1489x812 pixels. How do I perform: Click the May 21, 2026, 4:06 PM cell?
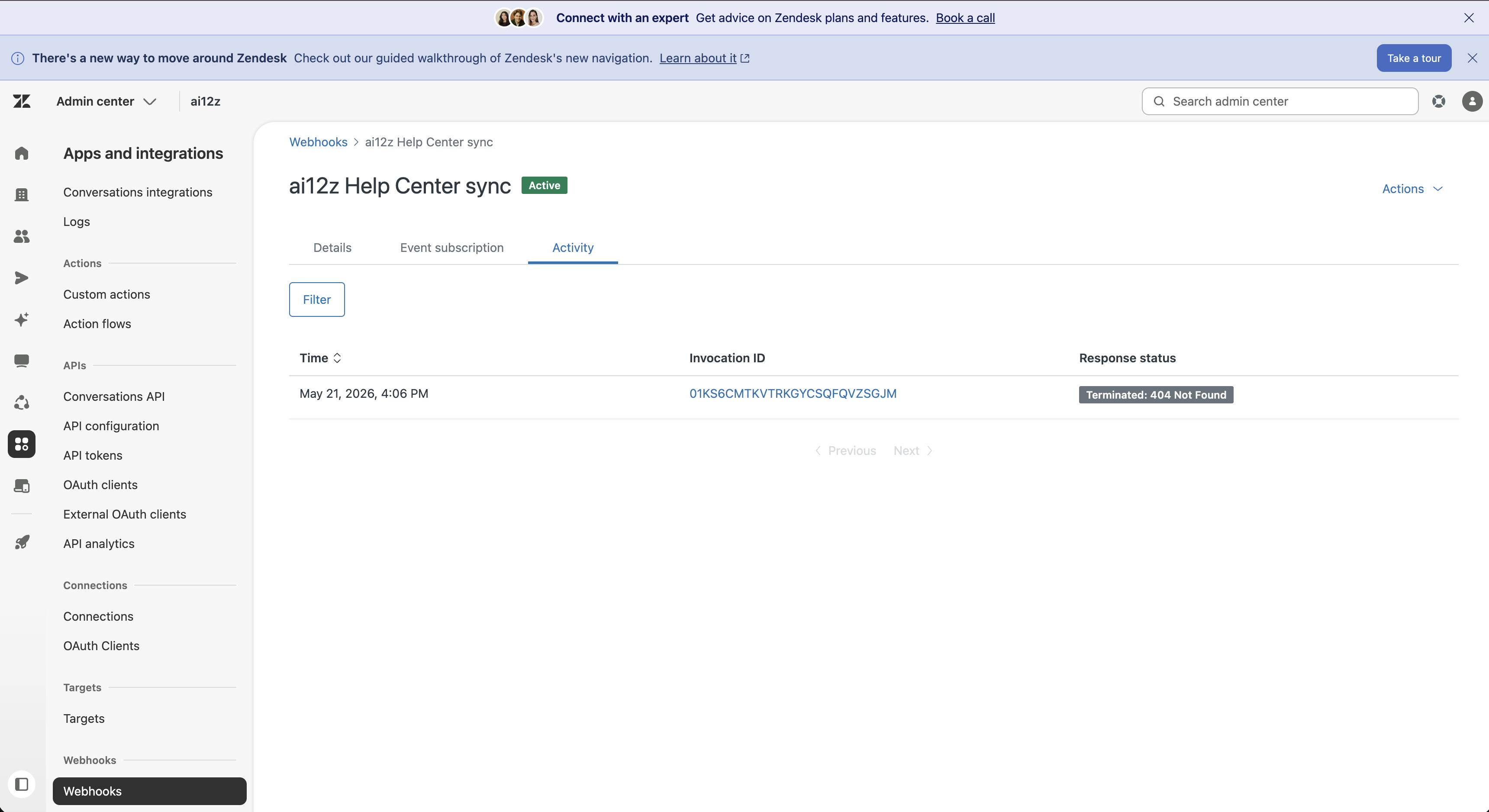pos(364,393)
